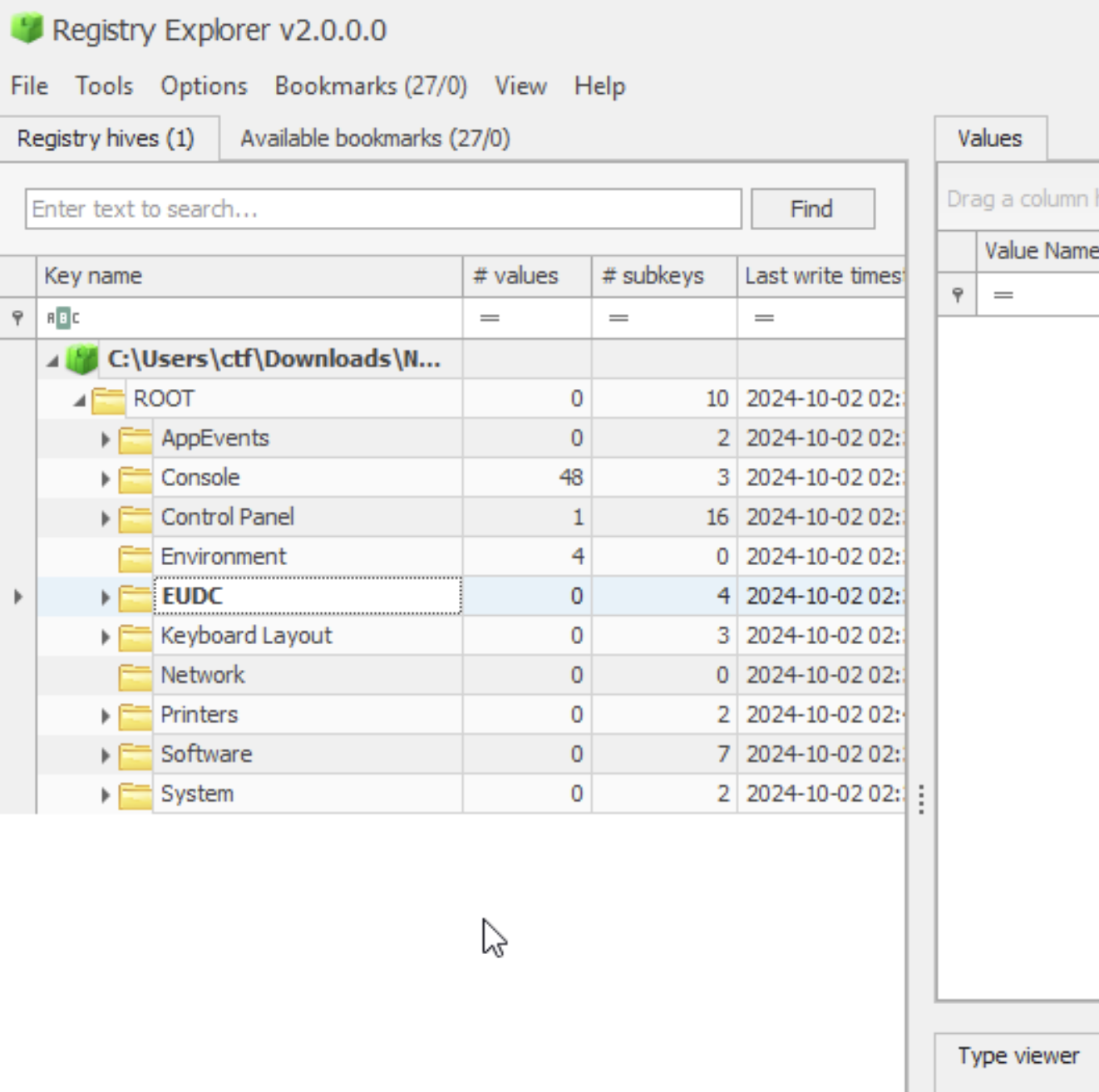Click the Key name filter ABC icon
The height and width of the screenshot is (1092, 1099).
pyautogui.click(x=63, y=318)
